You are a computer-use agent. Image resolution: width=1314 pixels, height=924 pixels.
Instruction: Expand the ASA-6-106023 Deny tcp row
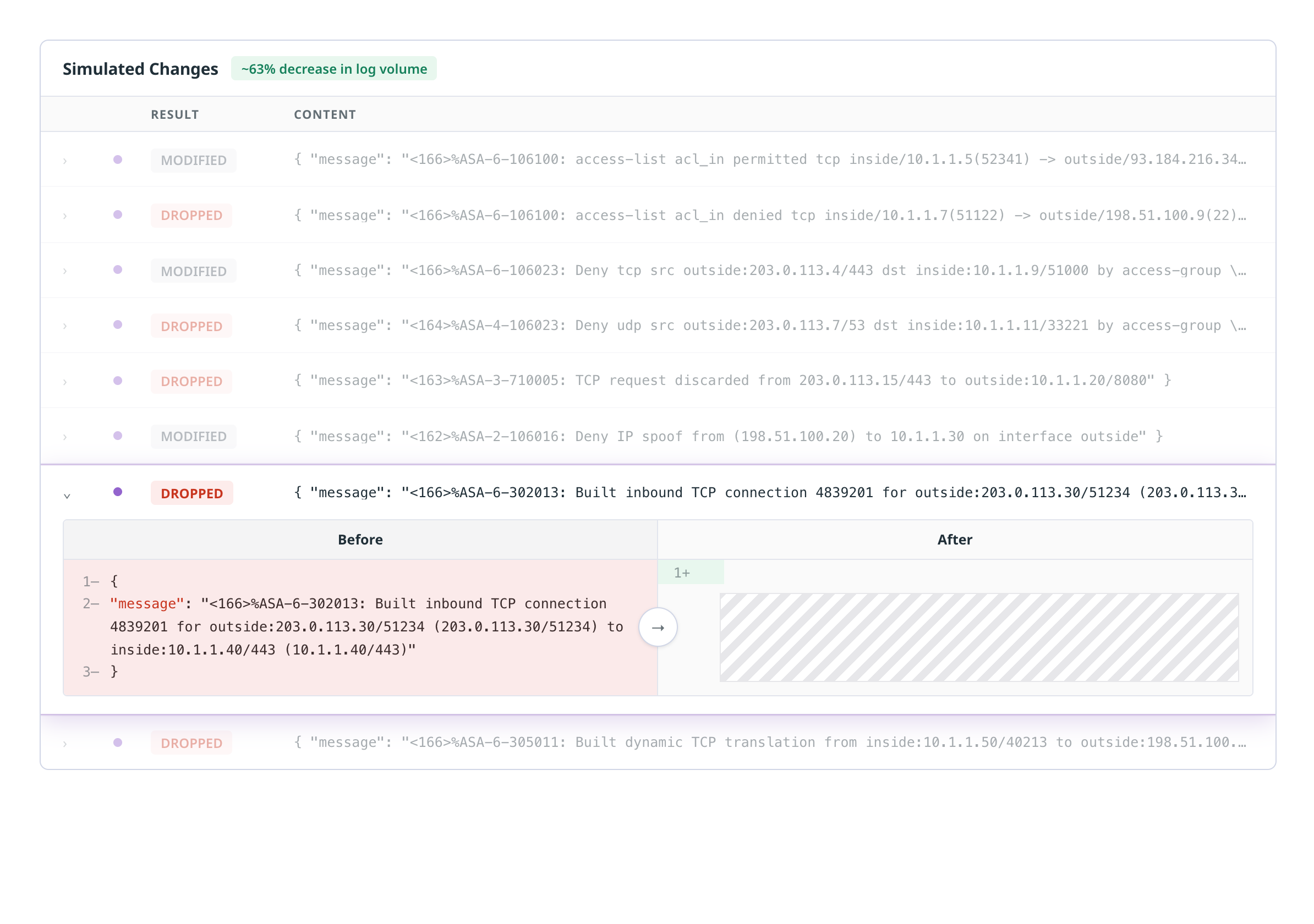[x=65, y=271]
